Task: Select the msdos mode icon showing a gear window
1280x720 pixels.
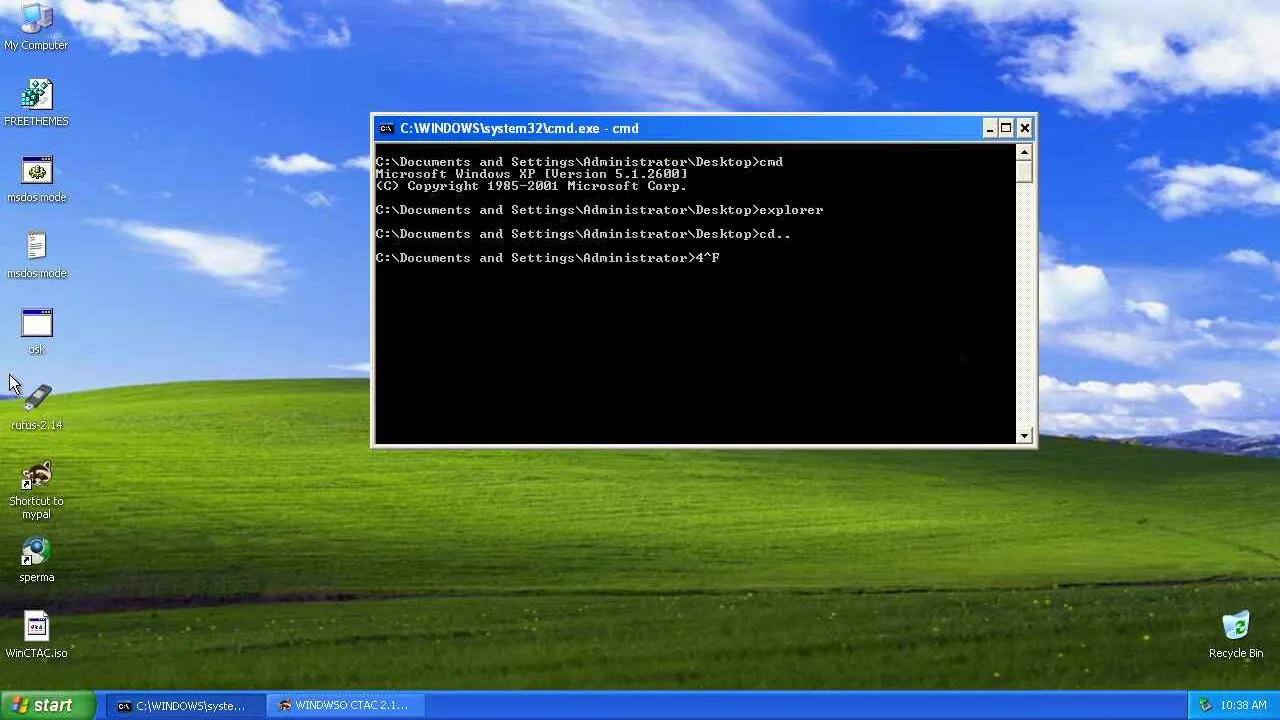Action: click(36, 179)
